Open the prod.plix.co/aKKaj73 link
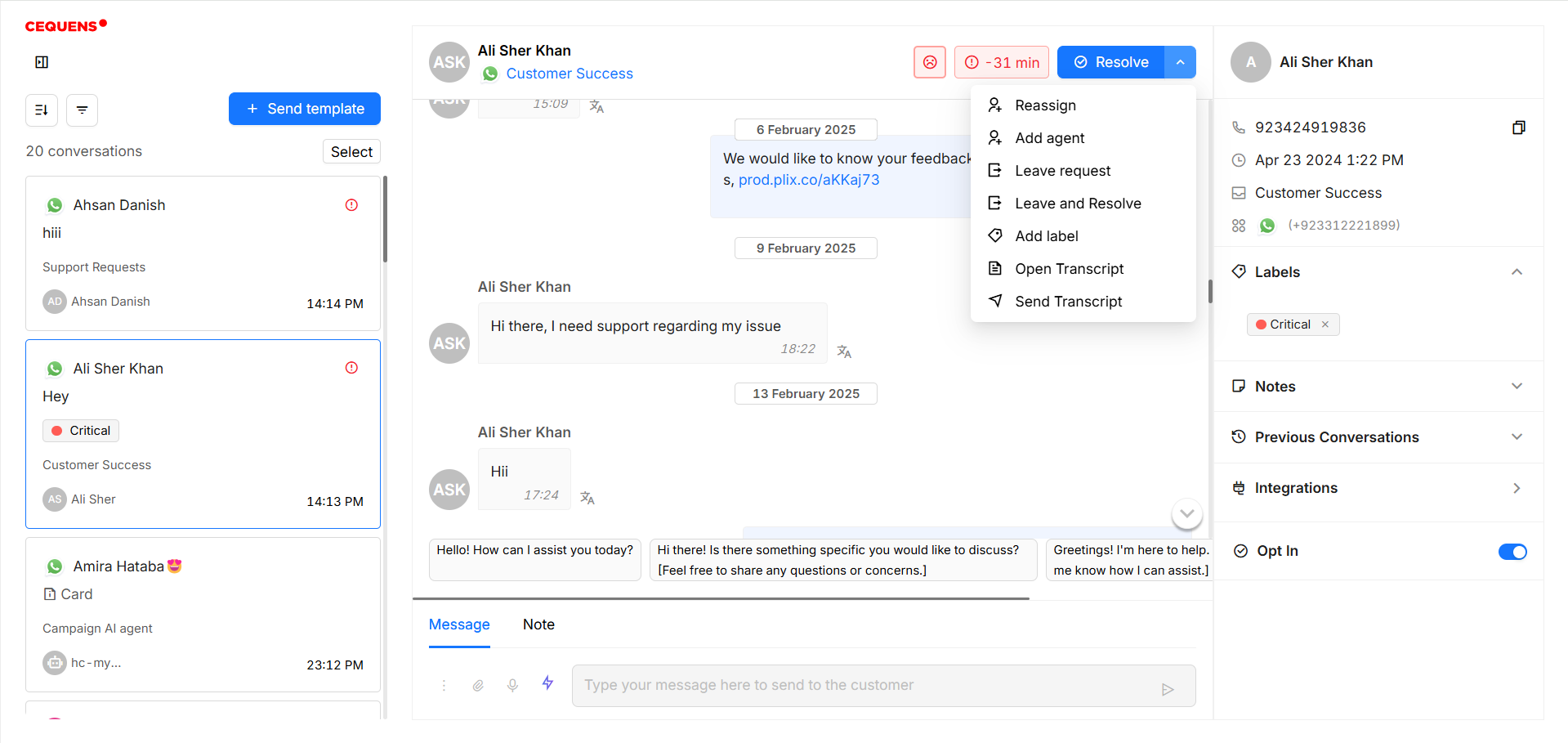The image size is (1568, 743). (809, 180)
